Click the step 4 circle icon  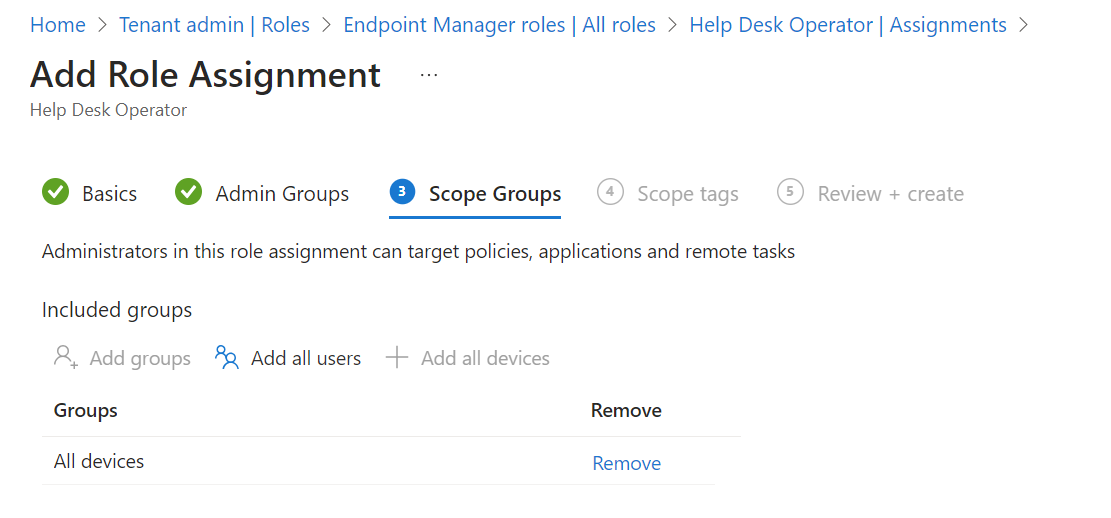[610, 192]
